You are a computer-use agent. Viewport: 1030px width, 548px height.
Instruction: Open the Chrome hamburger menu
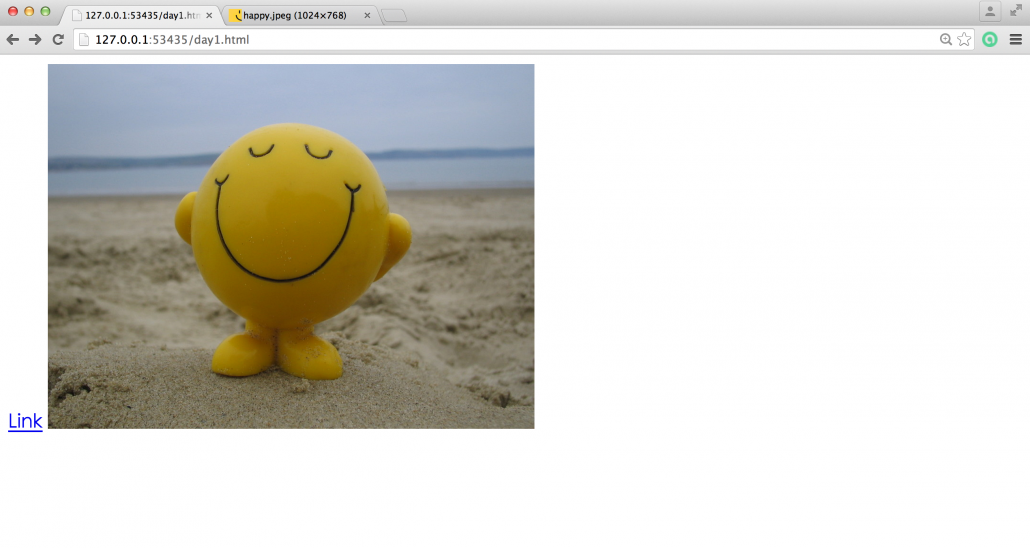click(1015, 40)
